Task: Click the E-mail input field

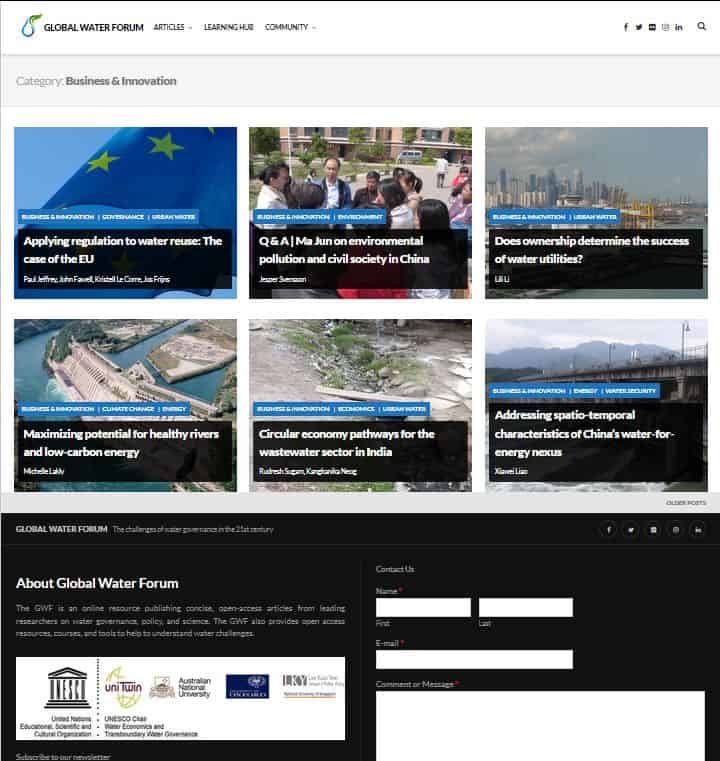Action: click(474, 659)
